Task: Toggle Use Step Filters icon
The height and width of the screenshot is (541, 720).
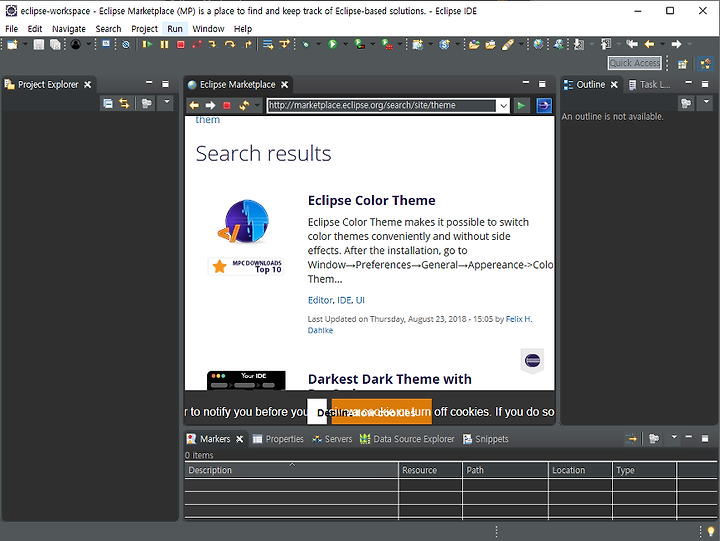Action: click(285, 45)
